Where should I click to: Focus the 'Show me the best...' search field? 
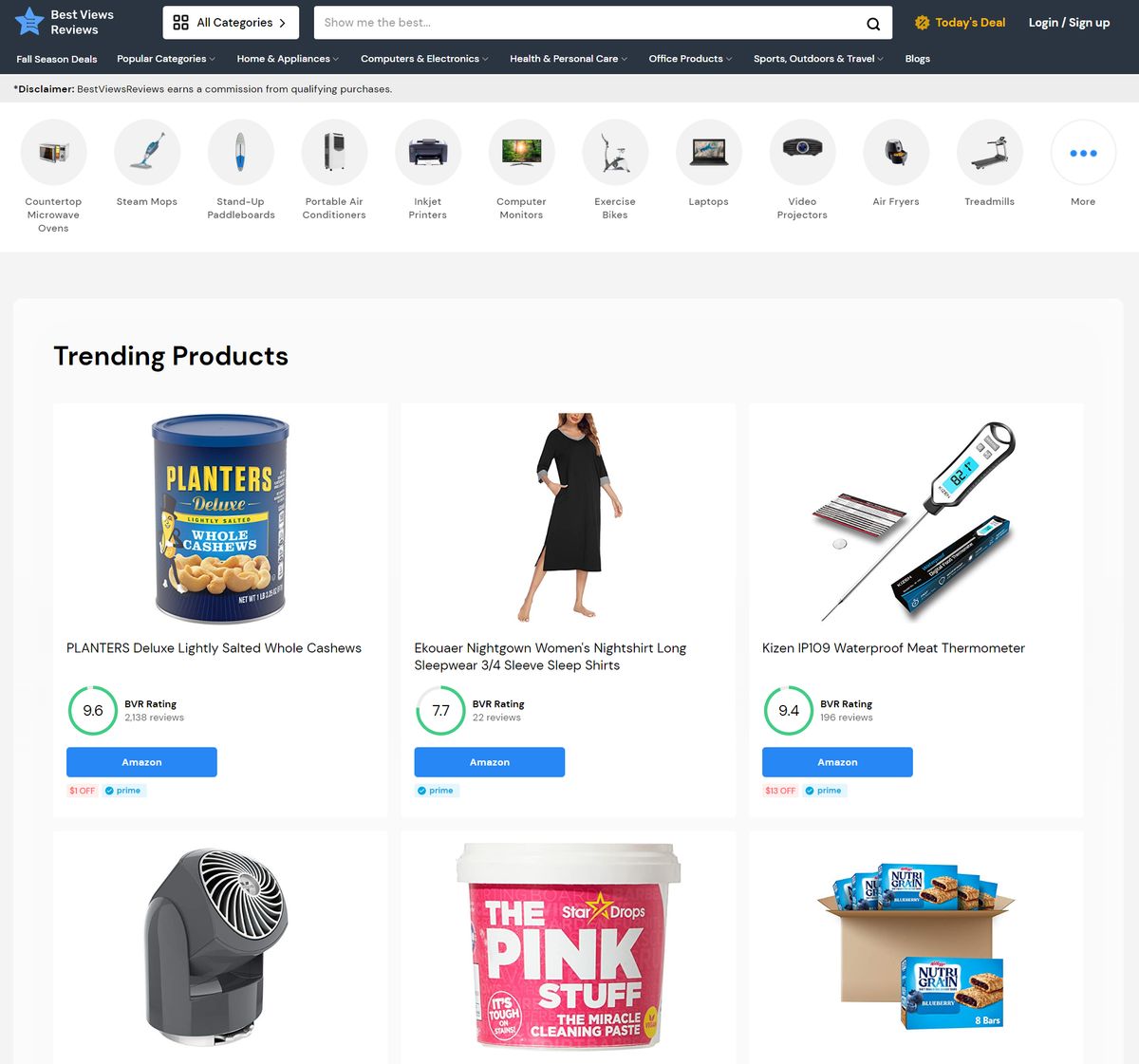588,23
